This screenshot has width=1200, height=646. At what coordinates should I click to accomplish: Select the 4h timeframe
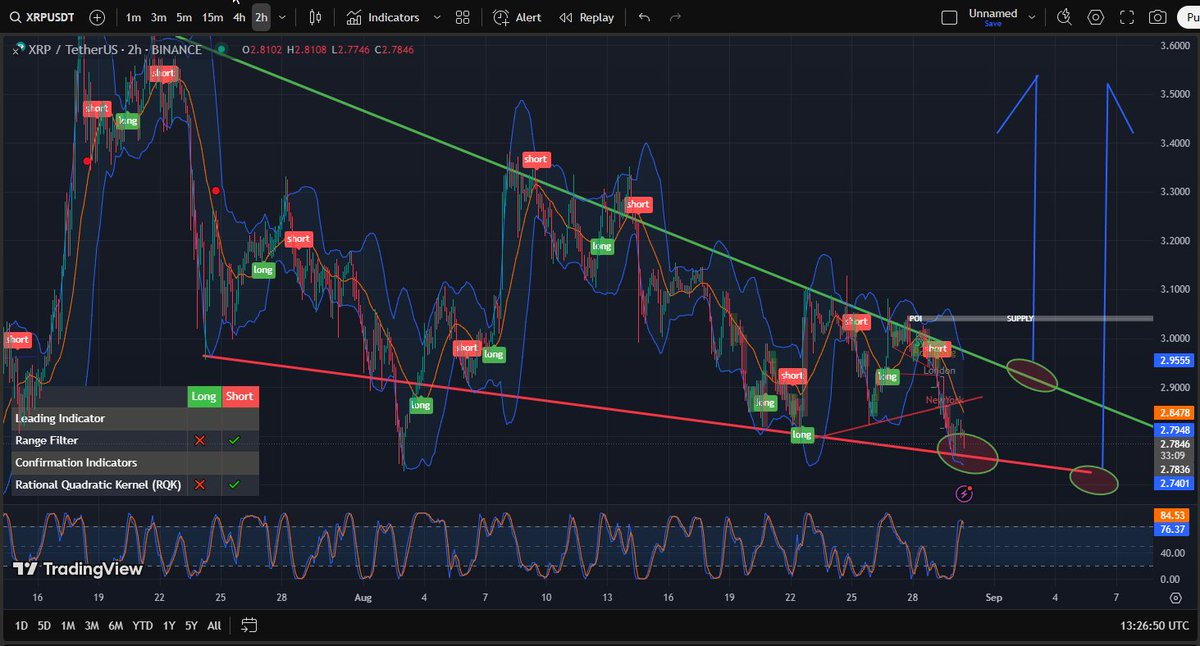point(239,17)
